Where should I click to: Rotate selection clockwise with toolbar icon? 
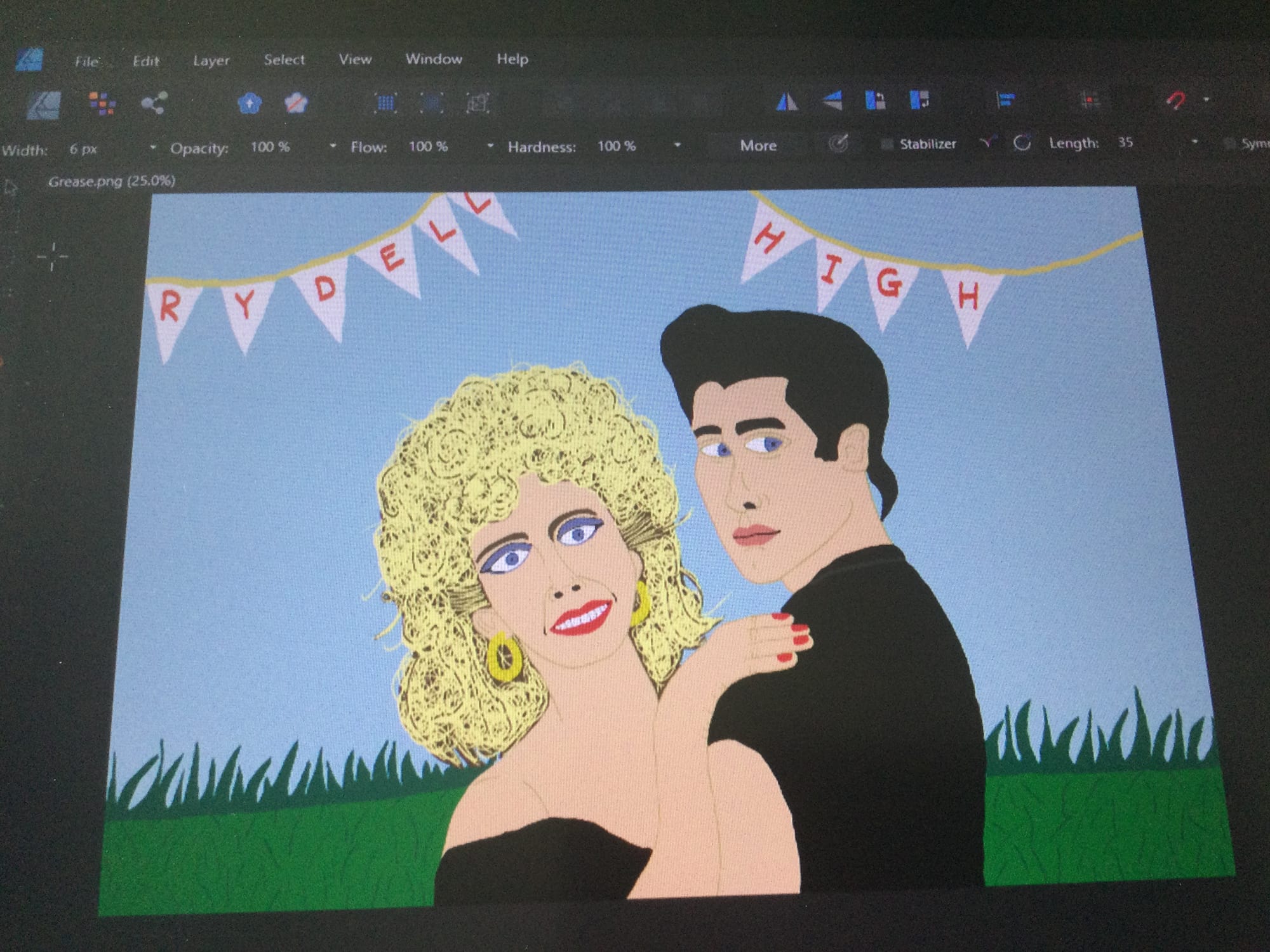[x=919, y=100]
